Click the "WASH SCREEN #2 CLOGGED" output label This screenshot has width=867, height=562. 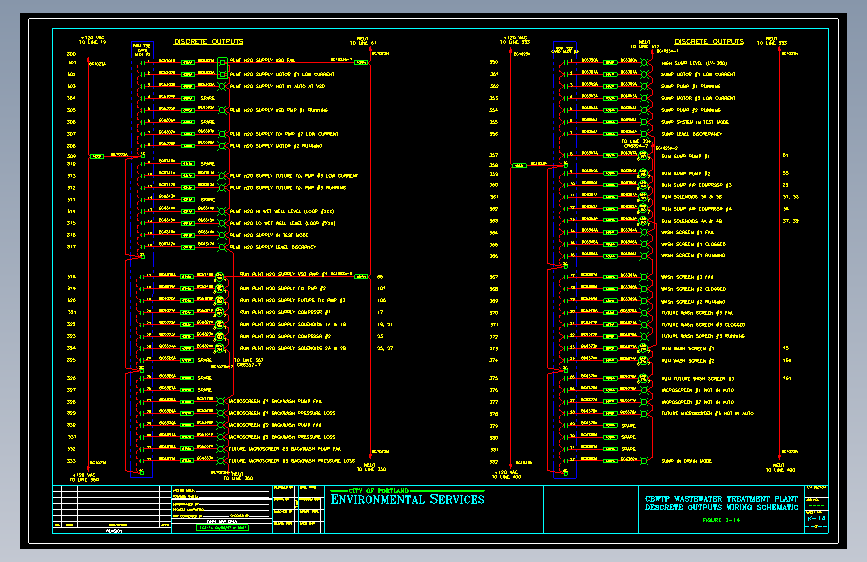pos(693,289)
